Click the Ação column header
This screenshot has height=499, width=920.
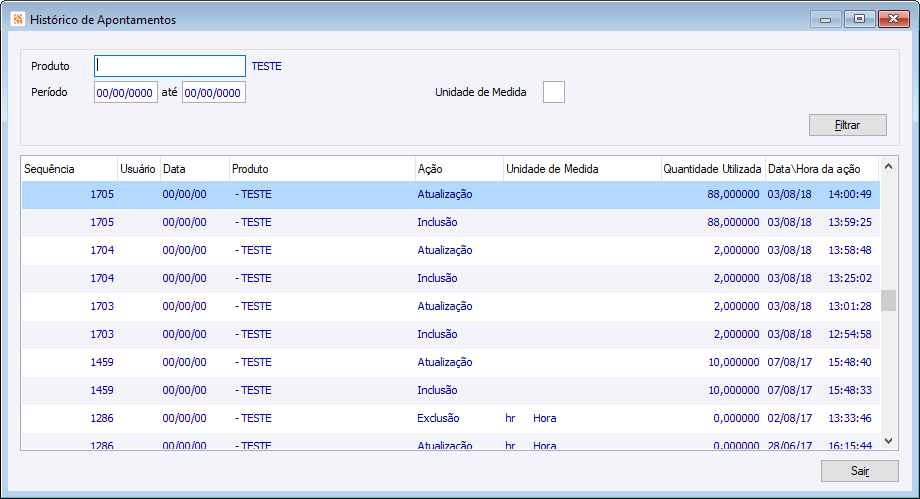coord(459,169)
